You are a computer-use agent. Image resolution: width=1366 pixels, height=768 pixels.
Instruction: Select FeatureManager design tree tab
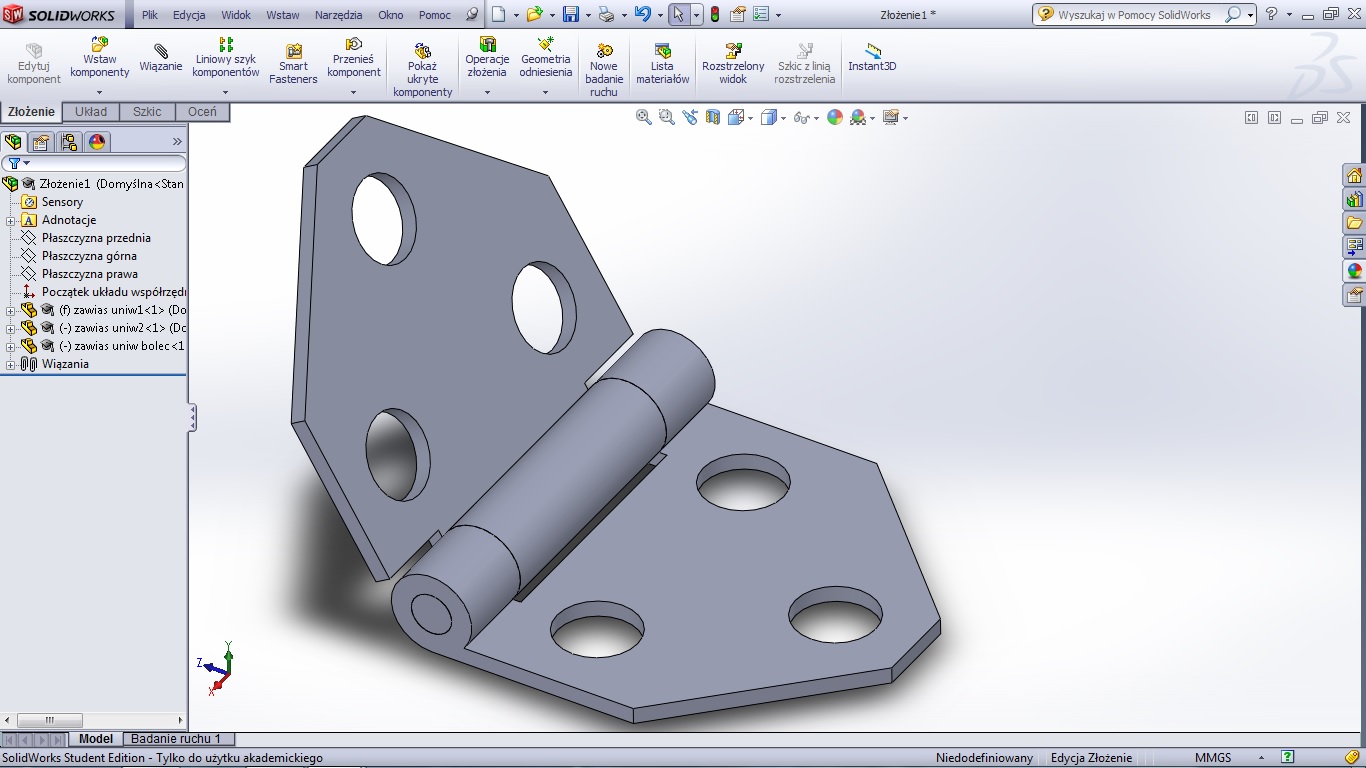(13, 142)
